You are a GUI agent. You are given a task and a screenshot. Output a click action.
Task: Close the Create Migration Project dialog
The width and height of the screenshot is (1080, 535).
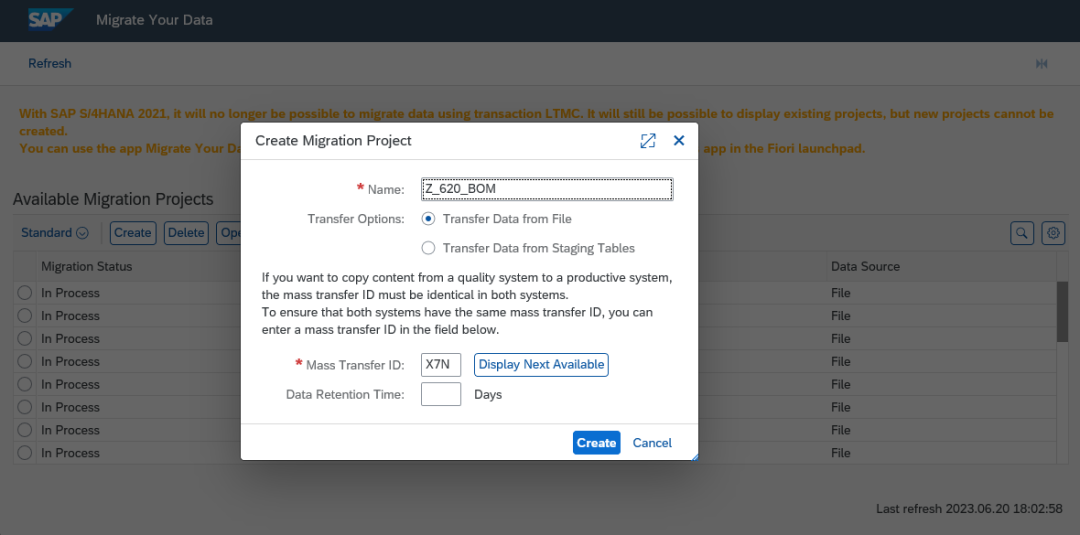678,140
